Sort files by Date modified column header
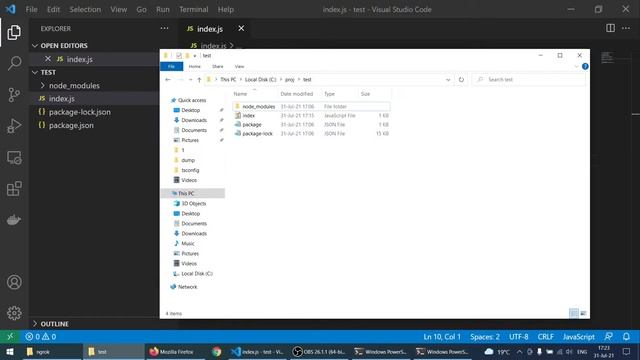 click(297, 94)
